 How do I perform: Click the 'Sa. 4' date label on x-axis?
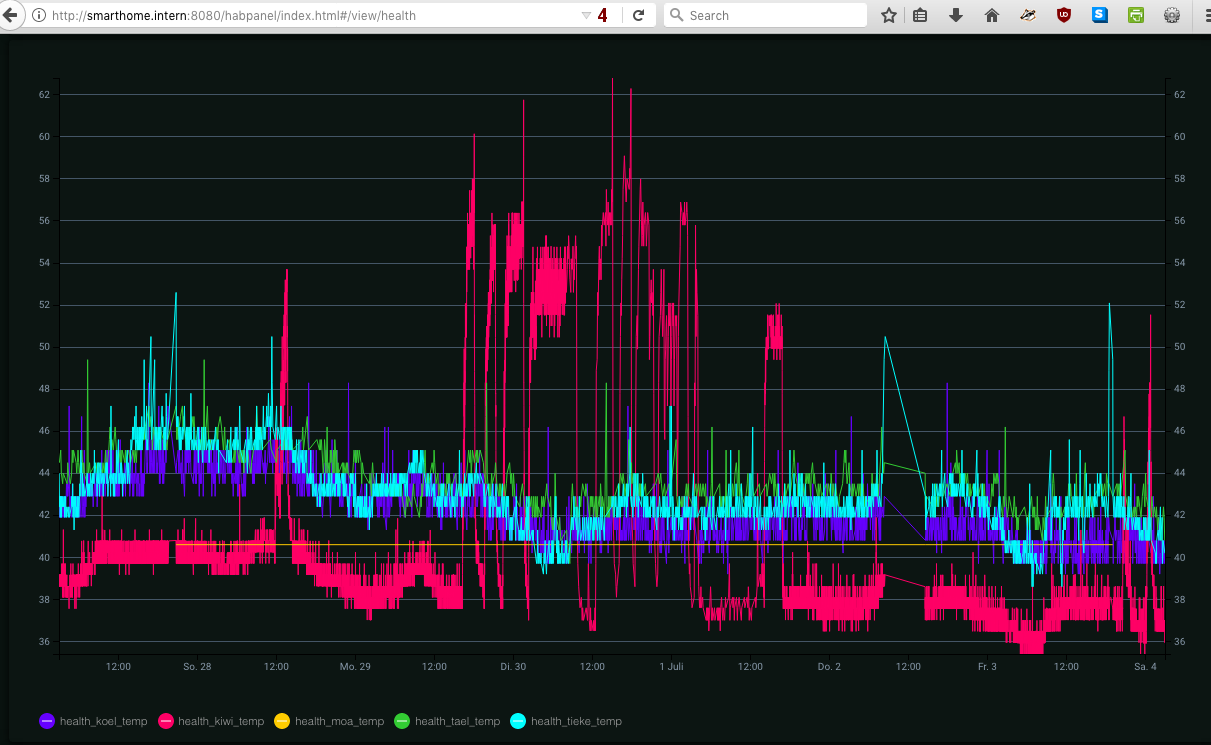(1145, 666)
